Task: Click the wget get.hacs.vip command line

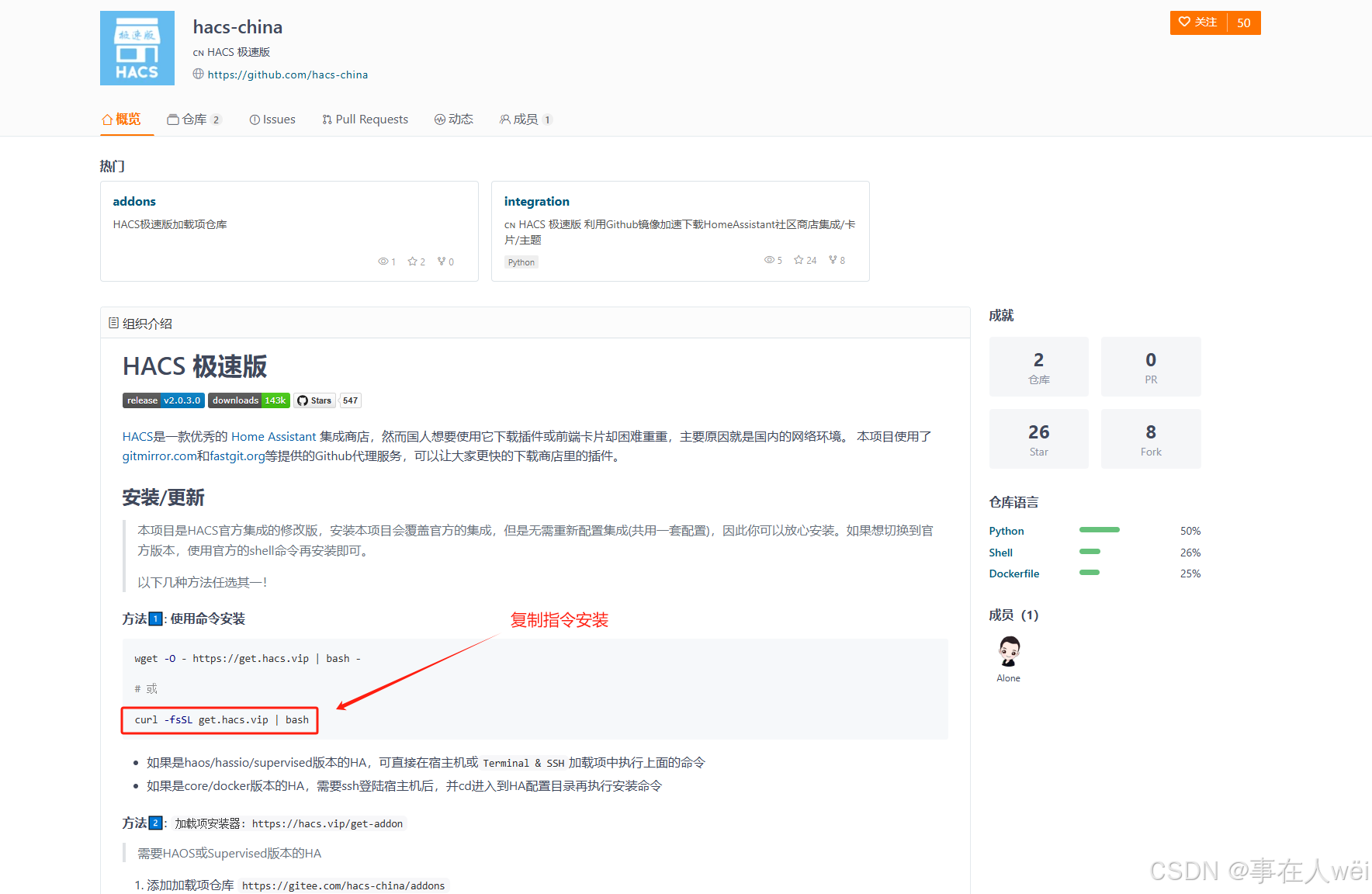Action: 248,658
